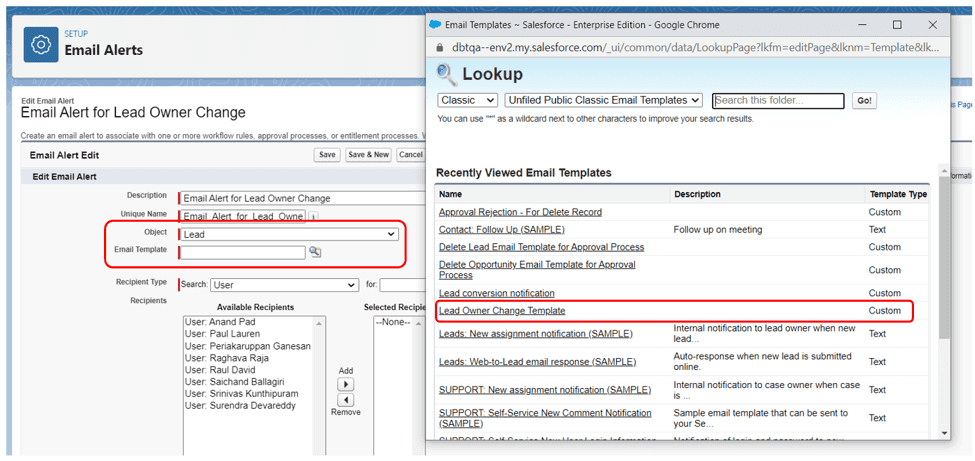Click the padlock icon in the address bar

(x=439, y=47)
